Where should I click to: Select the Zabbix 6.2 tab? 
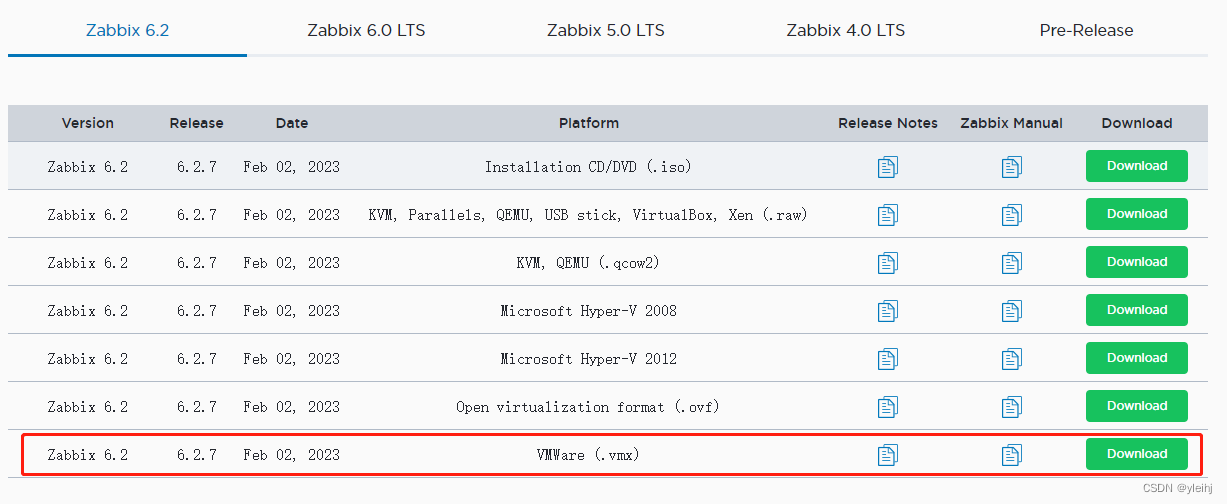127,30
